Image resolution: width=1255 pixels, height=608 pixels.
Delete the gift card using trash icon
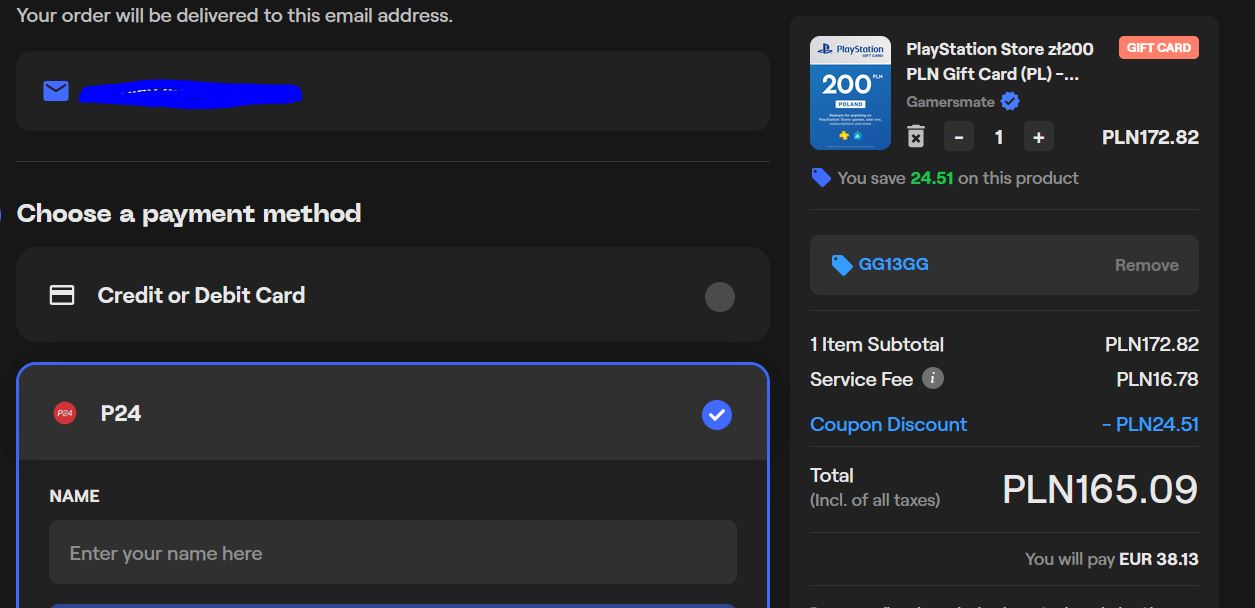pyautogui.click(x=916, y=137)
